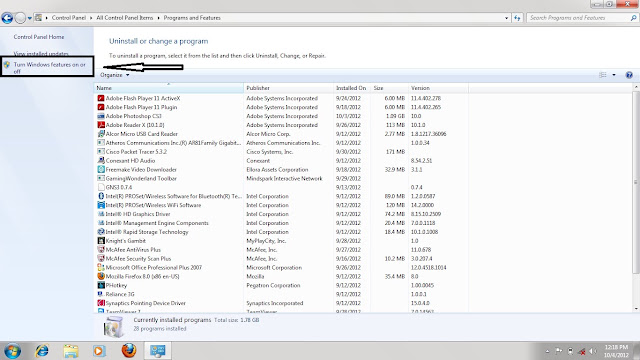
Task: Click the search magnifier icon
Action: (x=633, y=18)
